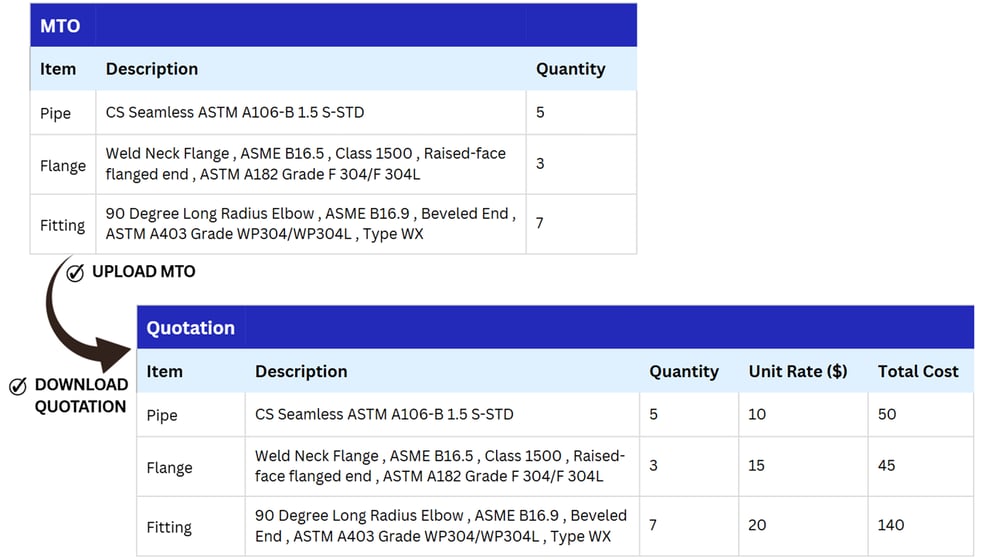Select the Flange item cell in the Quotation table
Viewport: 985px width, 560px height.
point(191,466)
